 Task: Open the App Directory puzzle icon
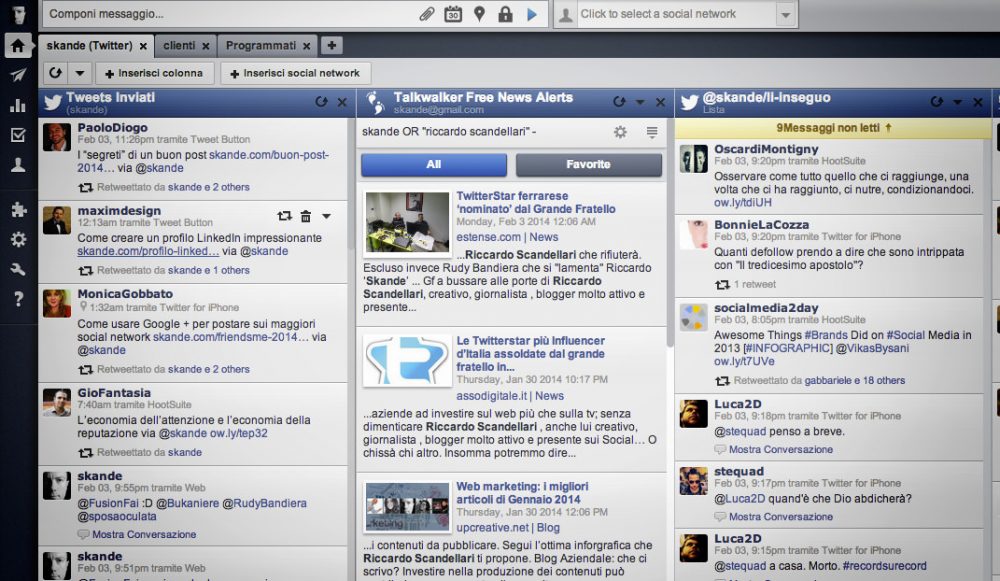(x=18, y=209)
